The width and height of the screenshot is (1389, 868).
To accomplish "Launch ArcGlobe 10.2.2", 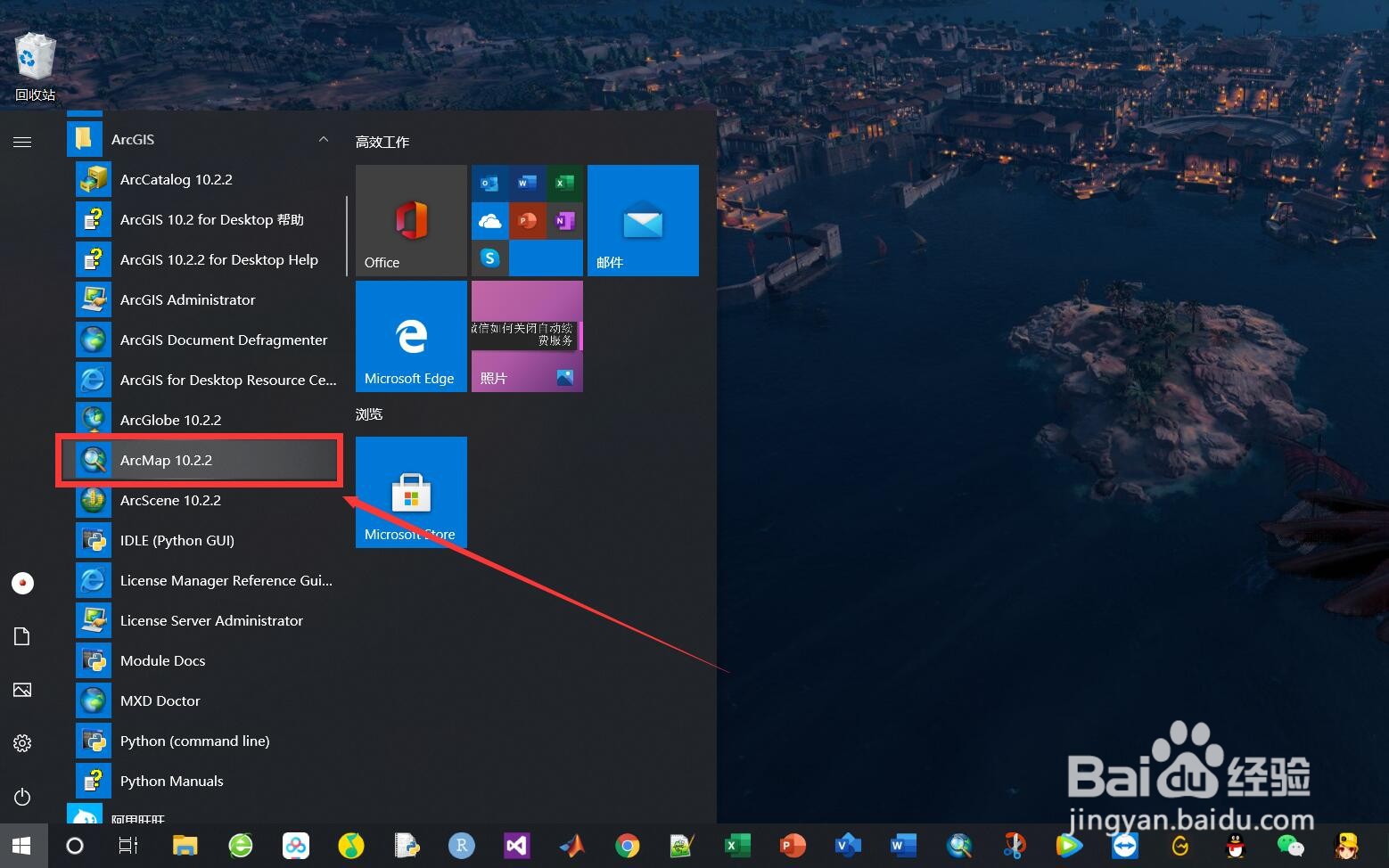I will pyautogui.click(x=204, y=420).
